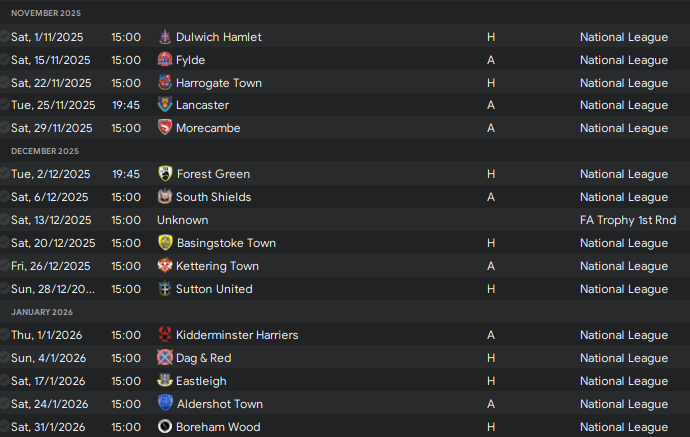Click the Dulwich Hamlet club badge
Viewport: 690px width, 437px height.
165,37
